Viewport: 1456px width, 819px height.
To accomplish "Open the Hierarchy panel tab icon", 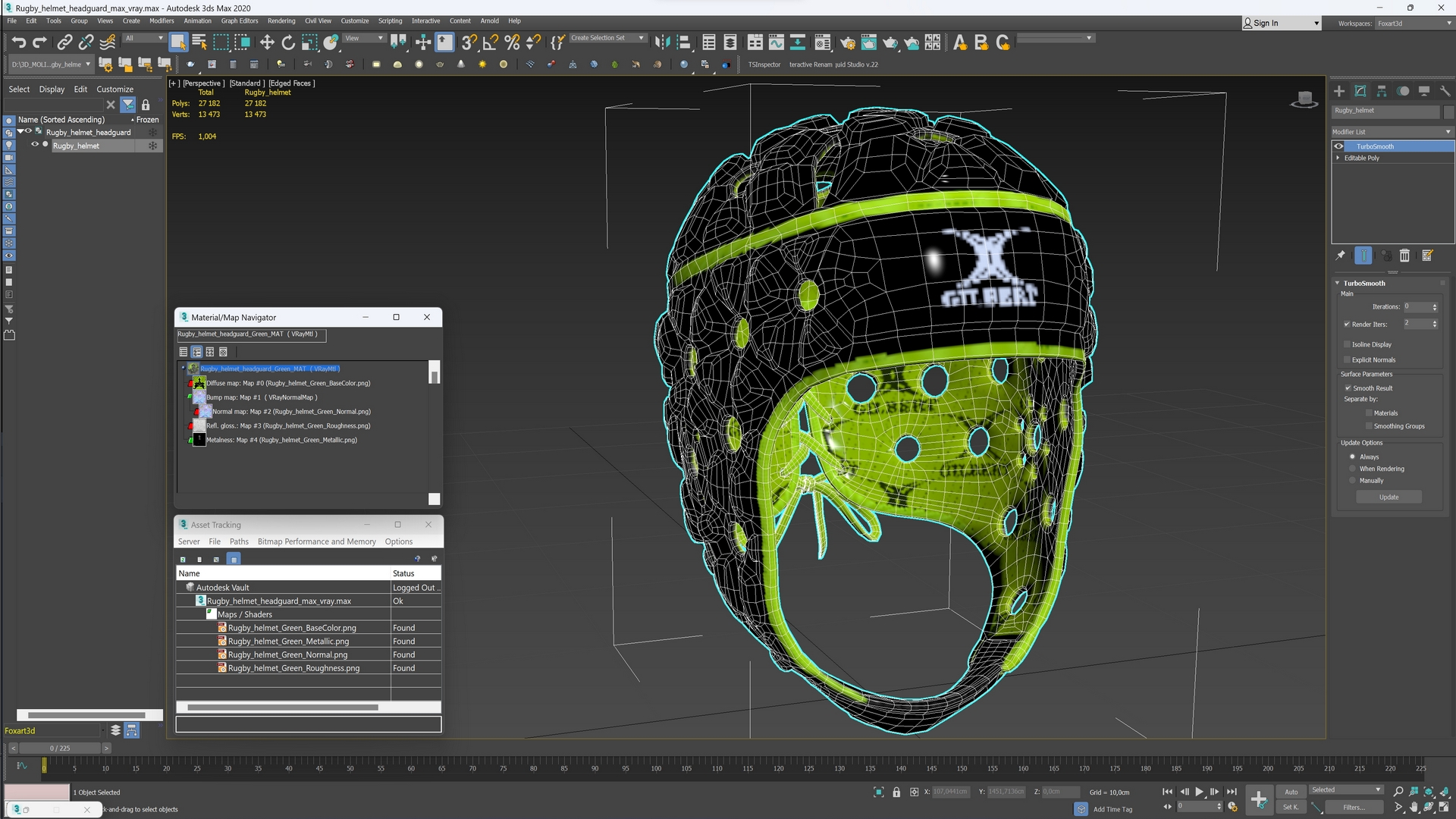I will pyautogui.click(x=1382, y=91).
